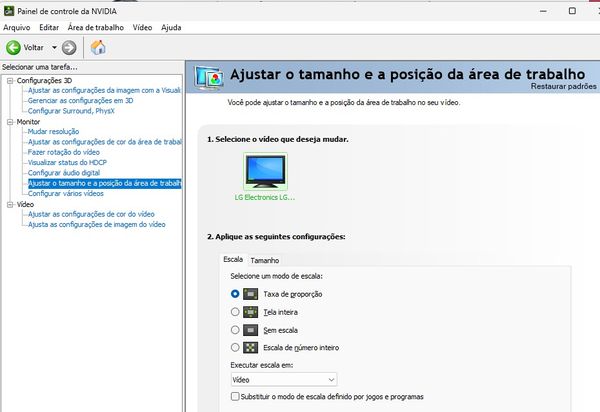
Task: Switch to the Tamanho tab
Action: (x=264, y=260)
